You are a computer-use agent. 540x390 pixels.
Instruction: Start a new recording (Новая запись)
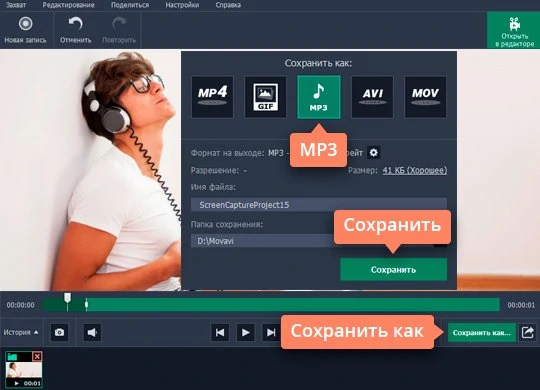pos(25,30)
